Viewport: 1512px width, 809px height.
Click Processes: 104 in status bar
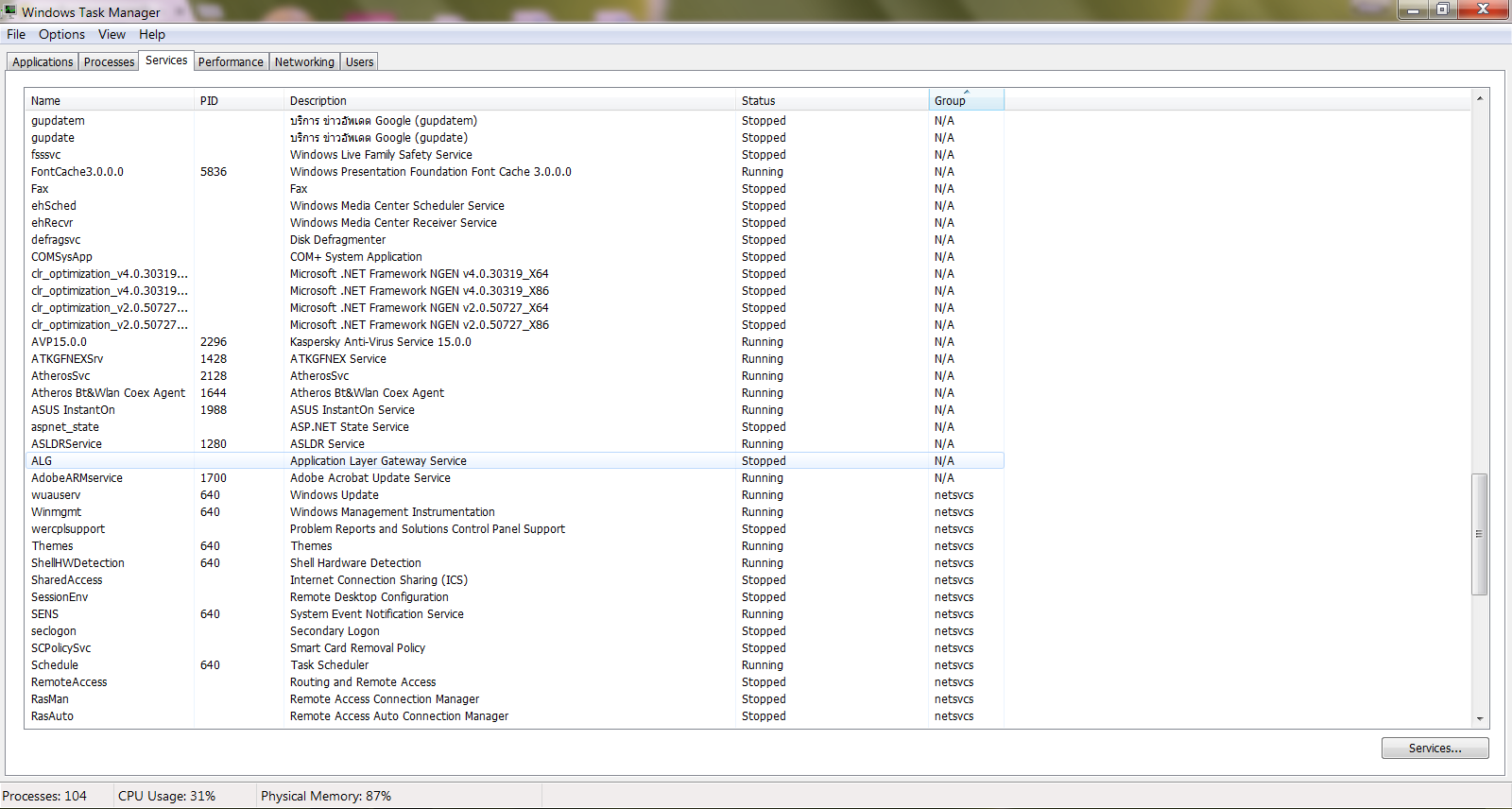click(44, 796)
